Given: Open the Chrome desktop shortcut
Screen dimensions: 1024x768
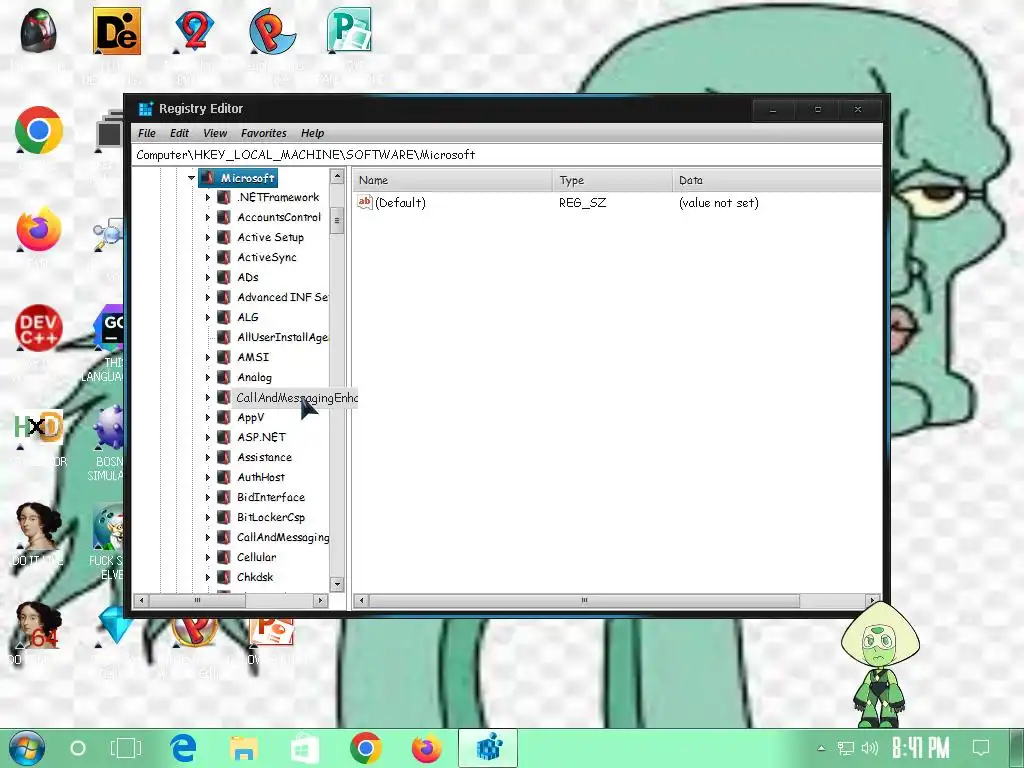Looking at the screenshot, I should [x=39, y=131].
